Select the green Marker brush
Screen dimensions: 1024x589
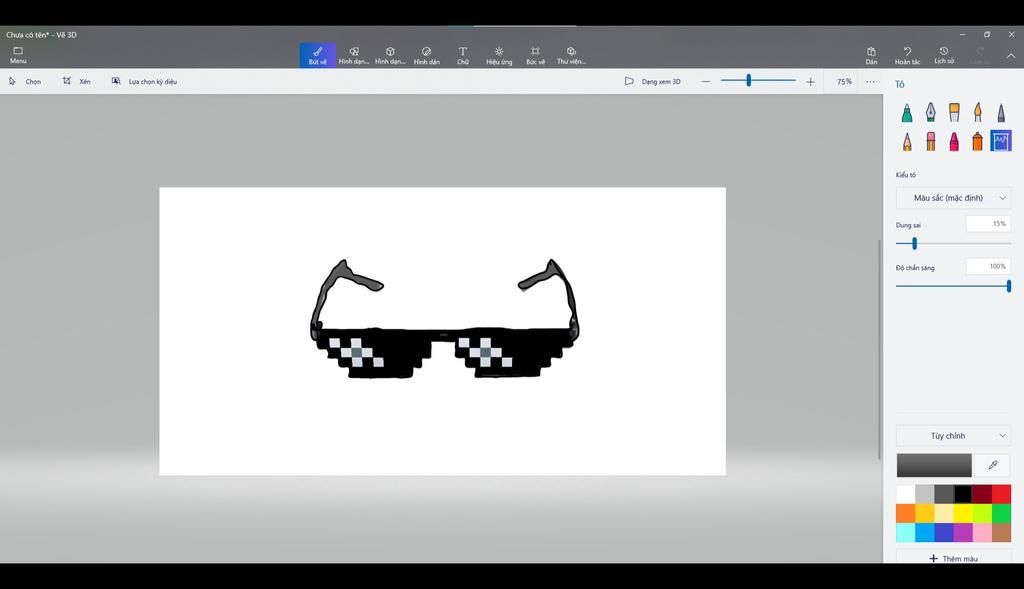point(906,113)
